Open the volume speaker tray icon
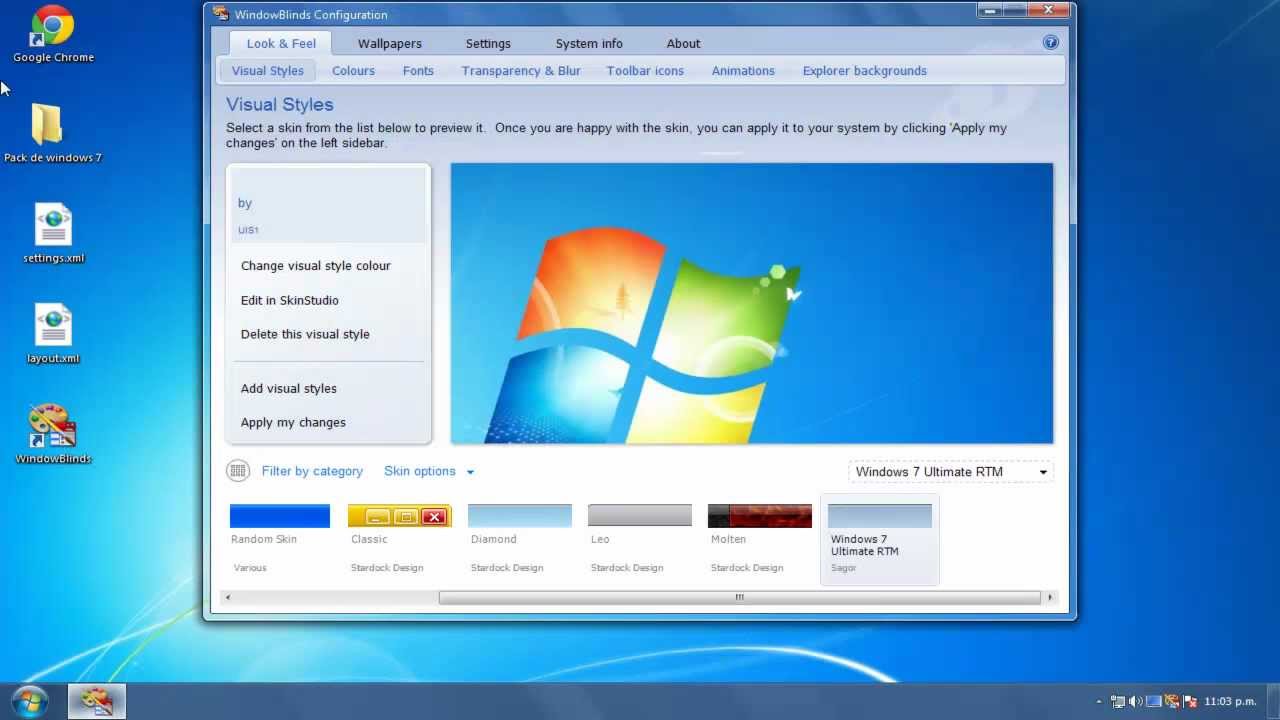Viewport: 1280px width, 720px height. point(1136,702)
